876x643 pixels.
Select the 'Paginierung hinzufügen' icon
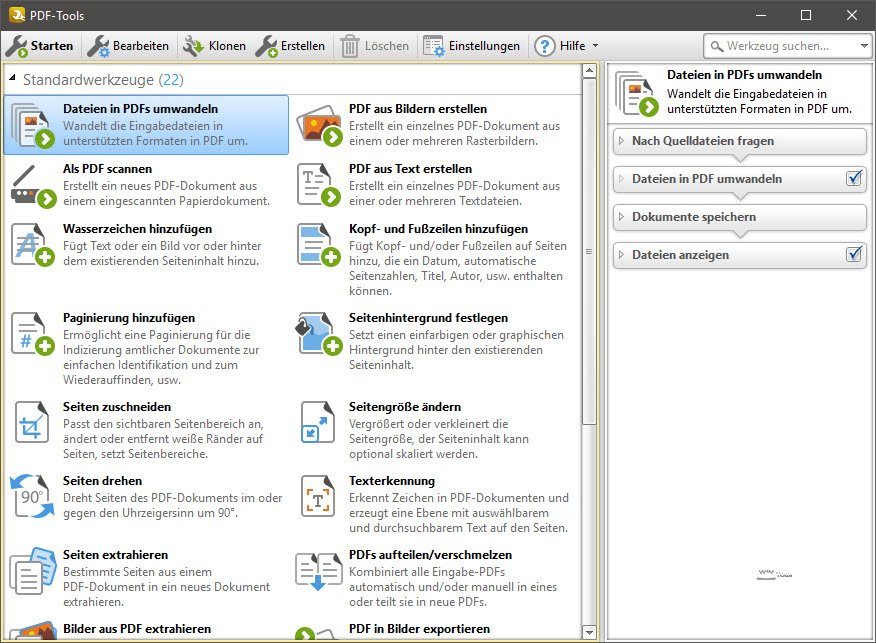(x=33, y=334)
